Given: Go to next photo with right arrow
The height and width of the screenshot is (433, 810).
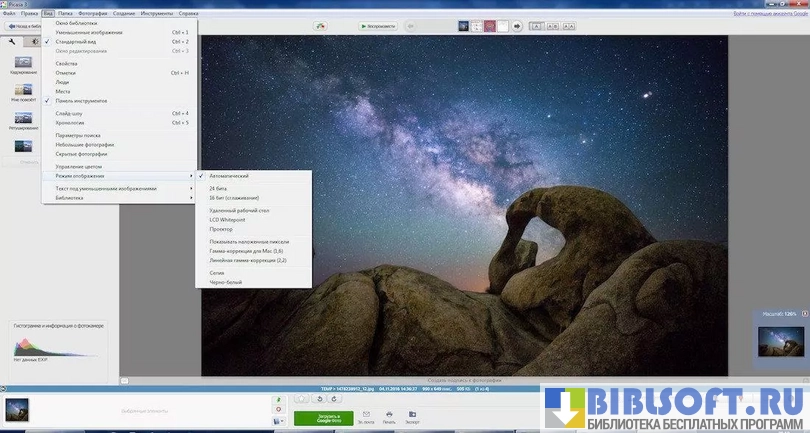Looking at the screenshot, I should click(x=517, y=26).
